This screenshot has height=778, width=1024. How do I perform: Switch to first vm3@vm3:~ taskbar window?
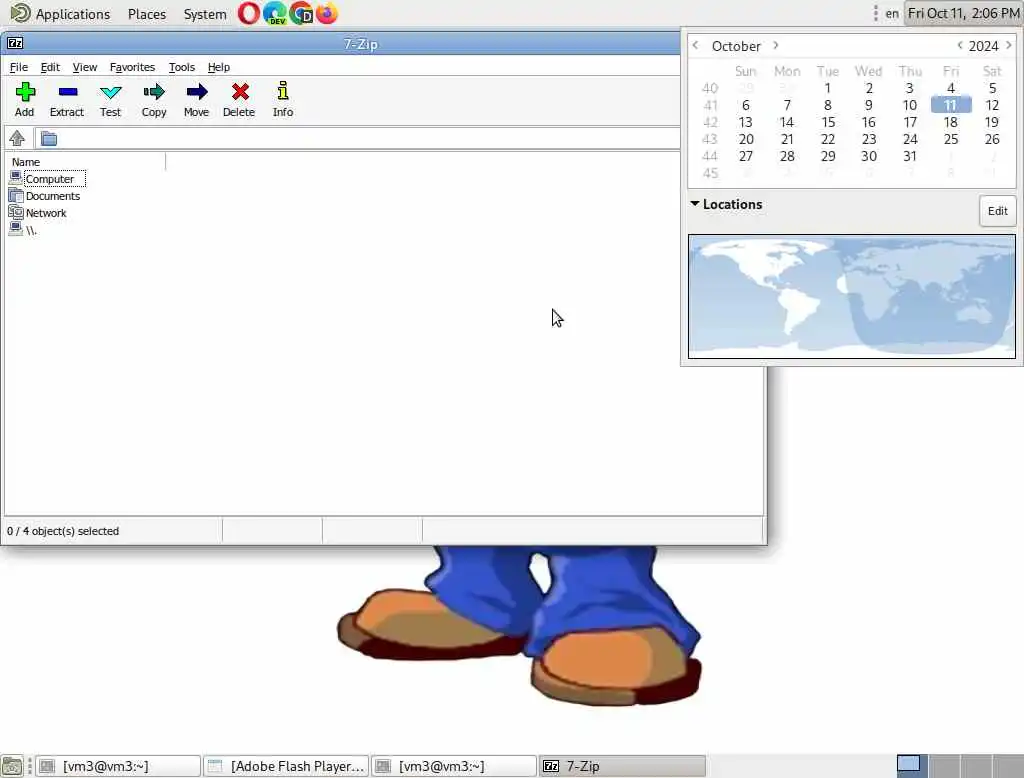pyautogui.click(x=118, y=766)
